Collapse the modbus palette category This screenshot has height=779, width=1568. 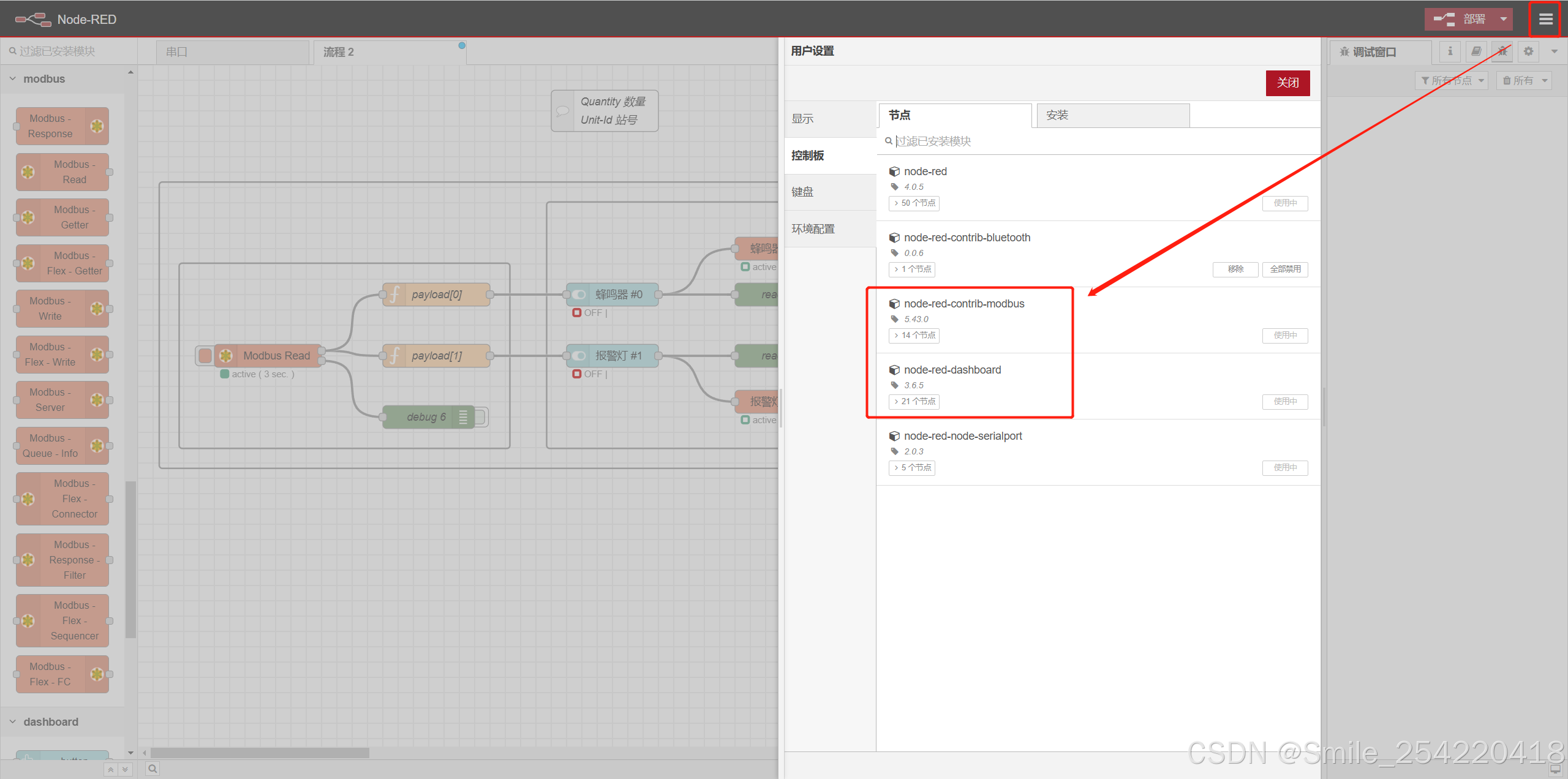[62, 79]
